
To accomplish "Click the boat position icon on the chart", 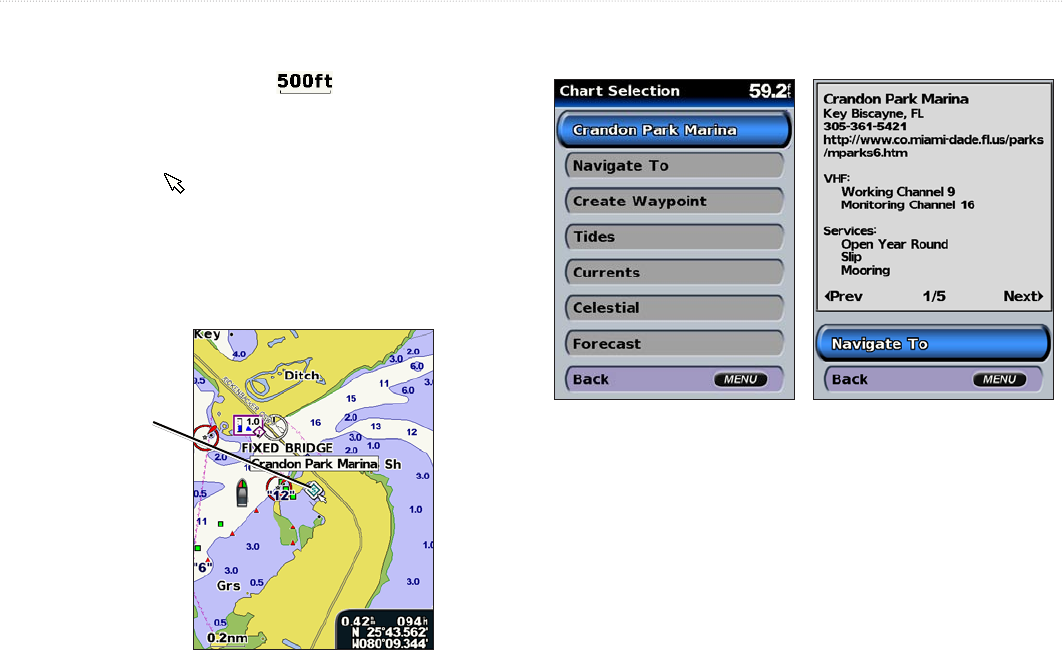I will point(242,493).
